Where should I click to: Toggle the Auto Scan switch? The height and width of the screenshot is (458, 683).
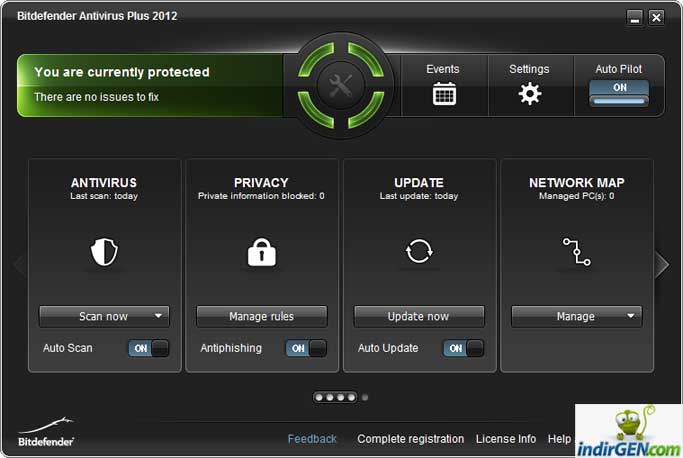[x=149, y=348]
